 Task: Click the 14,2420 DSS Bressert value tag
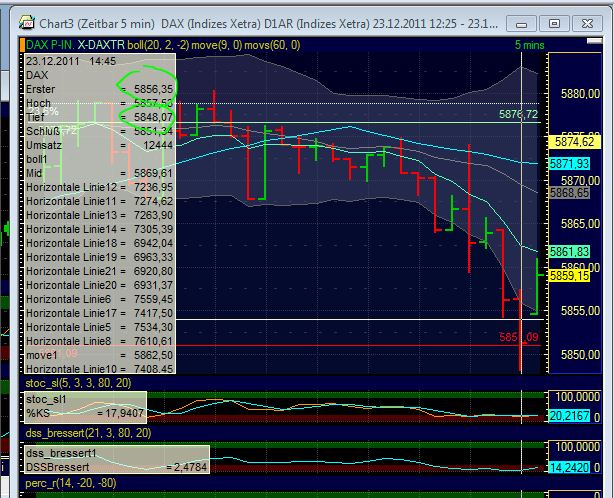pos(568,467)
